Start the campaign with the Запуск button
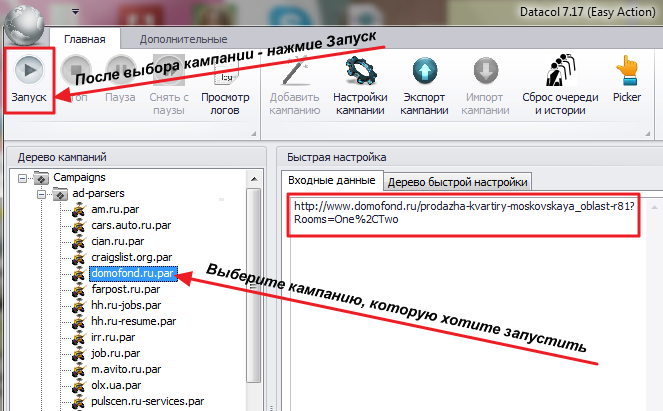Viewport: 663px width, 411px height. coord(29,80)
